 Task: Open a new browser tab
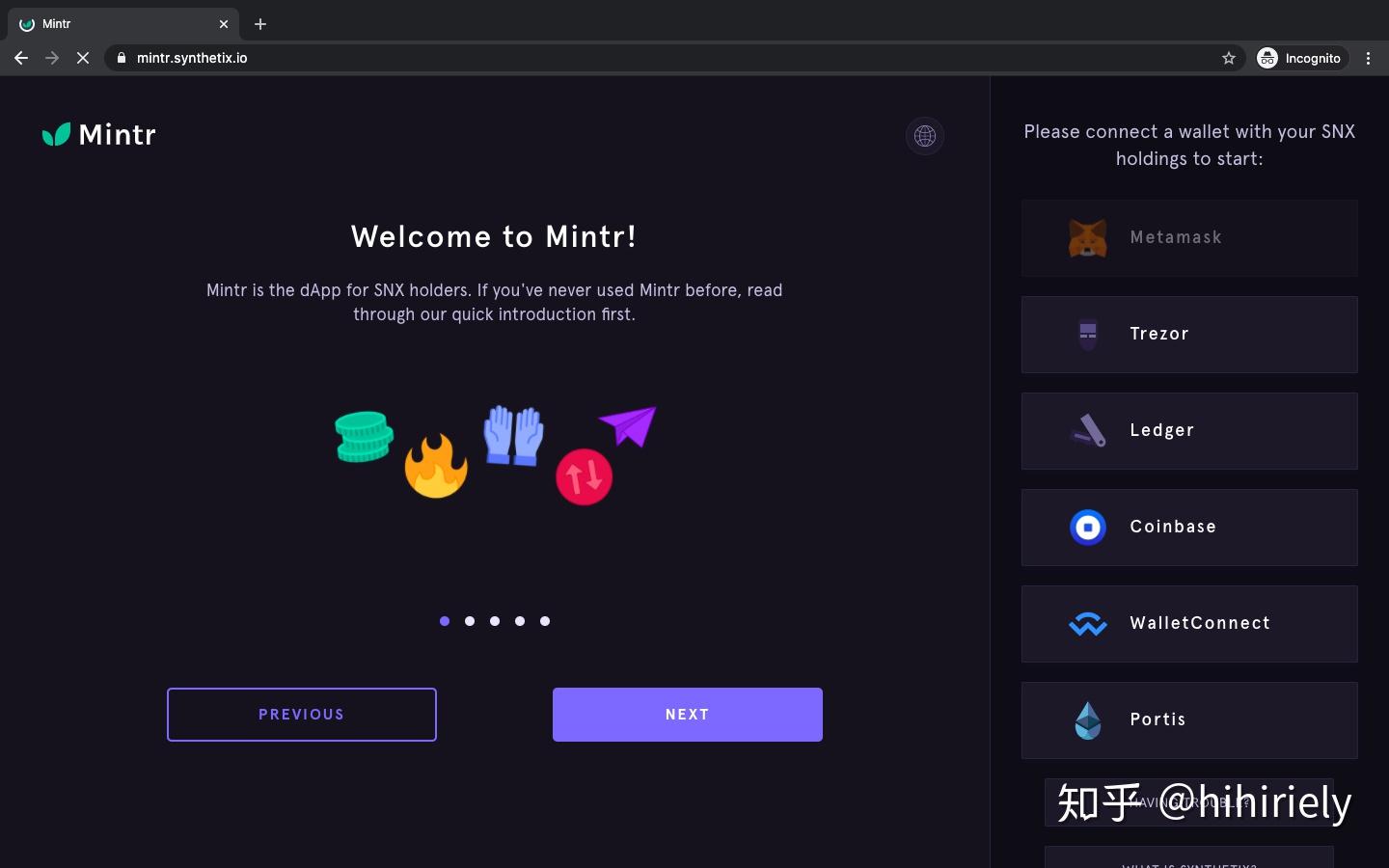pyautogui.click(x=260, y=24)
